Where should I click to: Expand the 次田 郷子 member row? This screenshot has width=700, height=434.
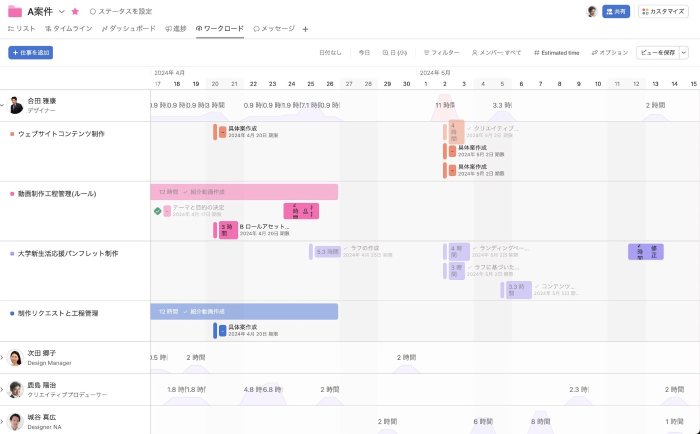(3, 358)
